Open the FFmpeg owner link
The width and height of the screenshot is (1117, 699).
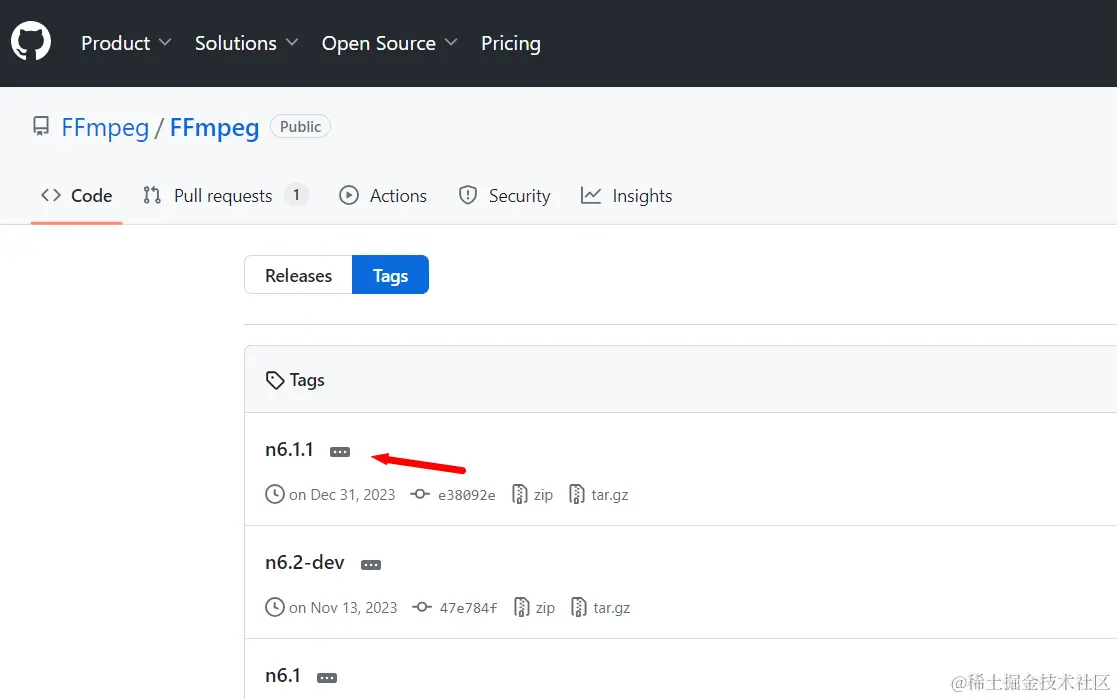[x=105, y=128]
